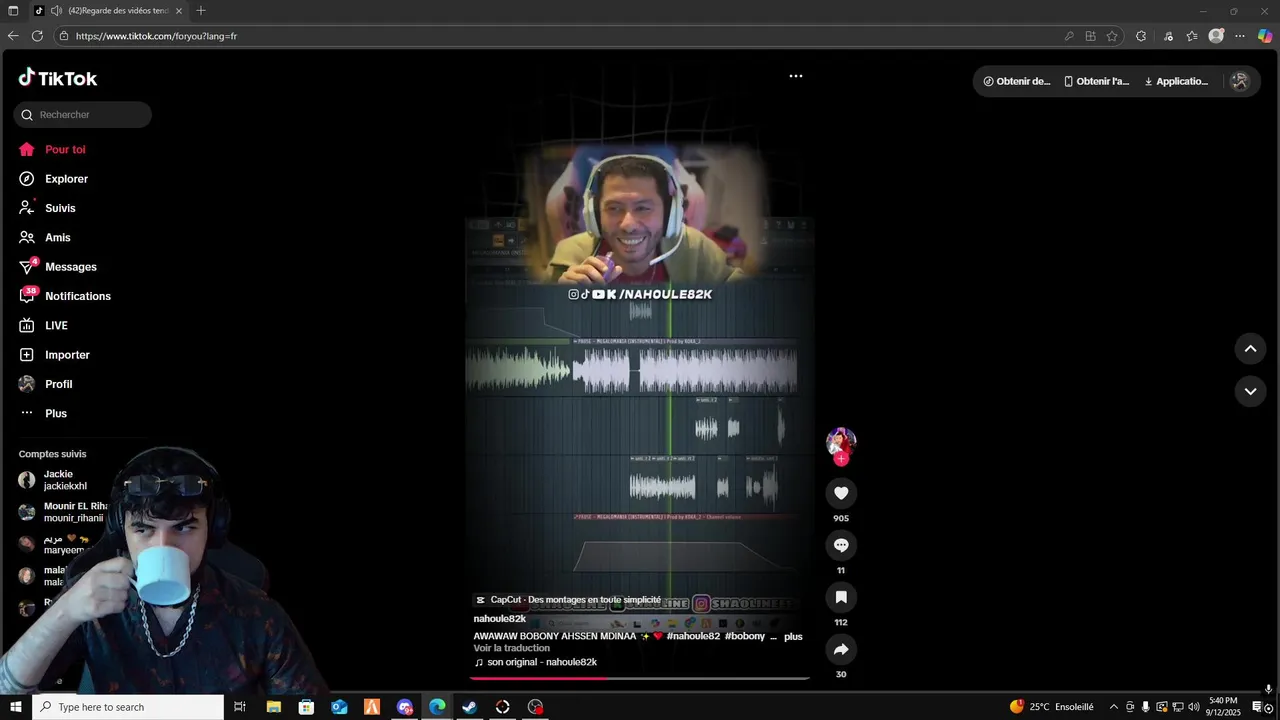Image resolution: width=1280 pixels, height=720 pixels.
Task: Open the CapCut anchor link
Action: point(568,600)
